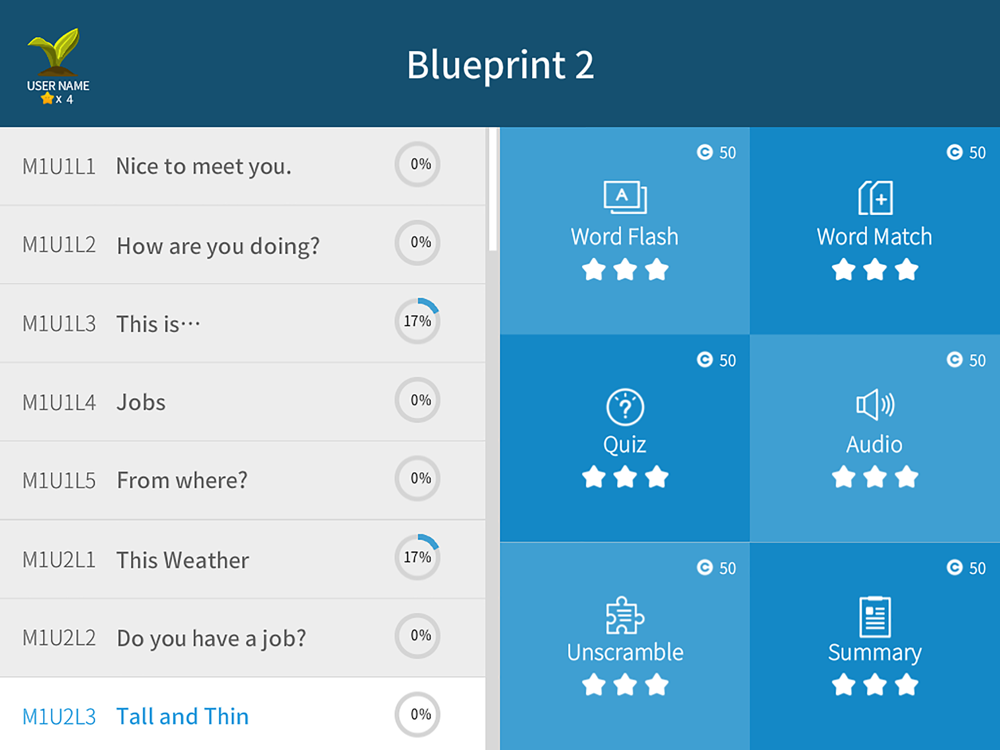
Task: Open lesson M1U1L3 This is…
Action: pos(242,323)
